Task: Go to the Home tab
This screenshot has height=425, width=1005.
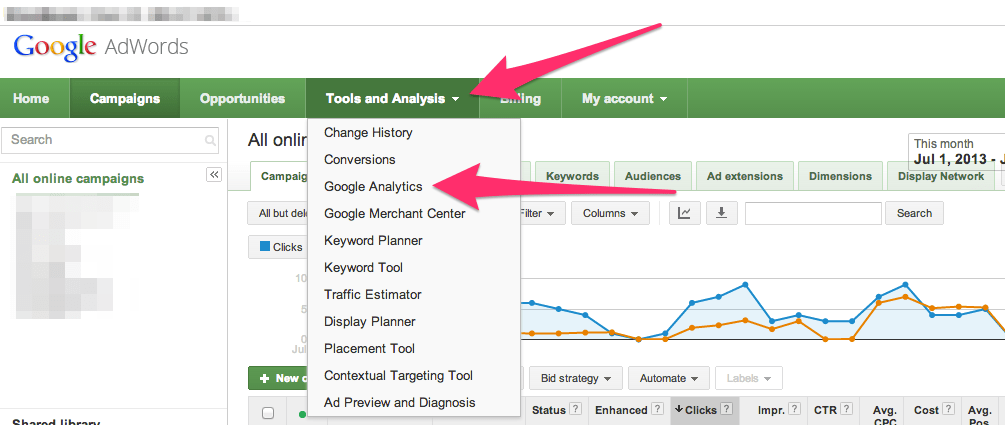Action: (x=31, y=99)
